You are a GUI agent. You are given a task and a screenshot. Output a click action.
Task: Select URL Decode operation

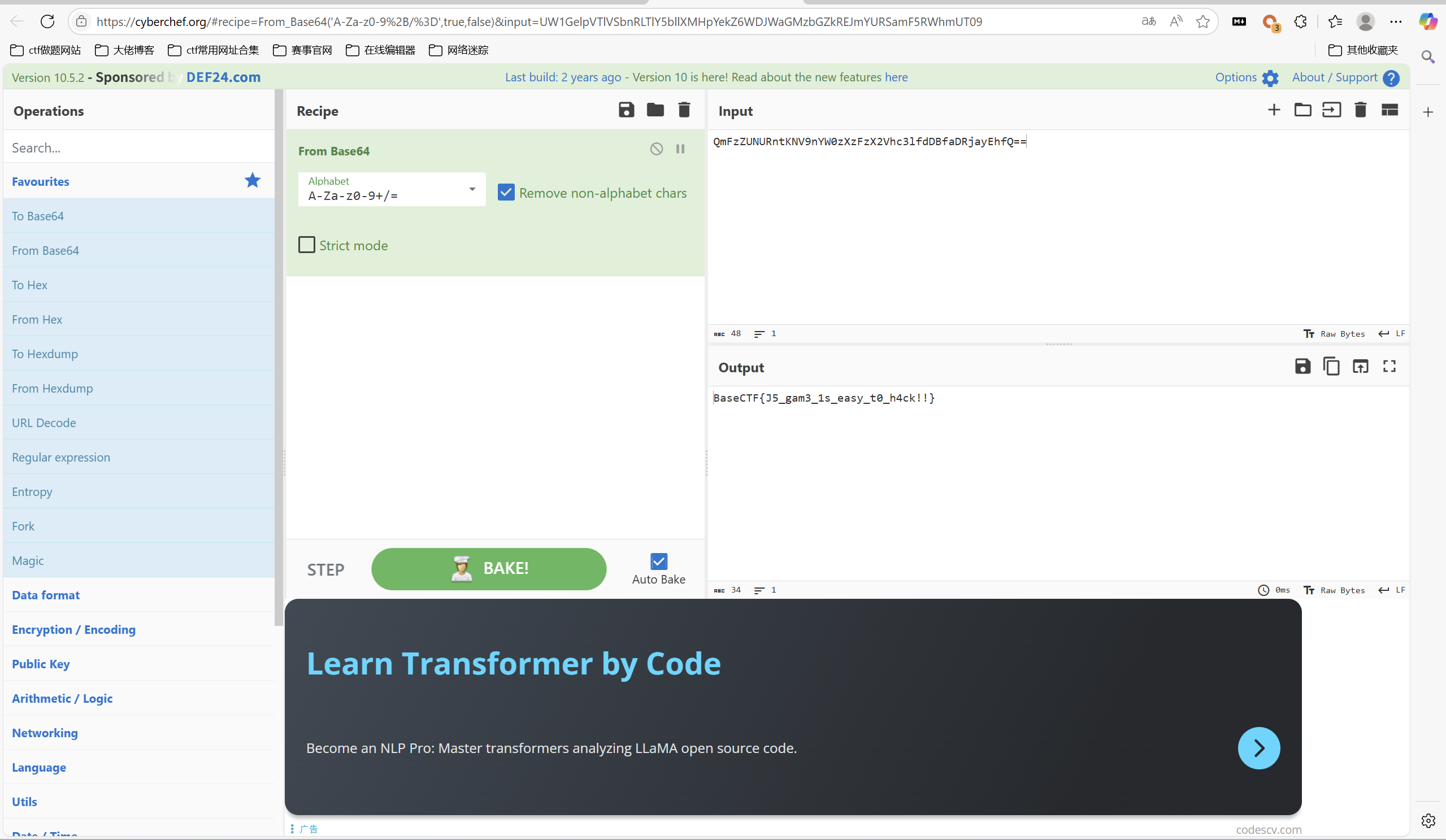click(139, 423)
